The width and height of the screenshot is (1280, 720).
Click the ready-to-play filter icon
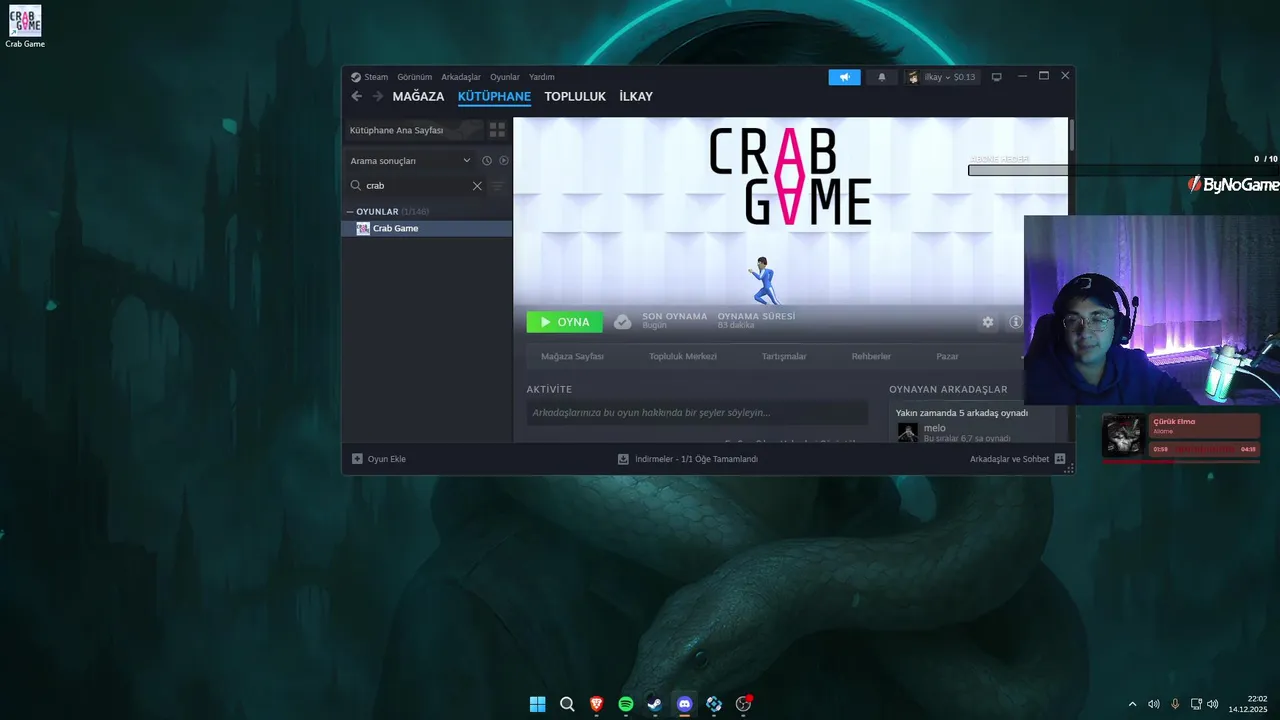click(504, 161)
